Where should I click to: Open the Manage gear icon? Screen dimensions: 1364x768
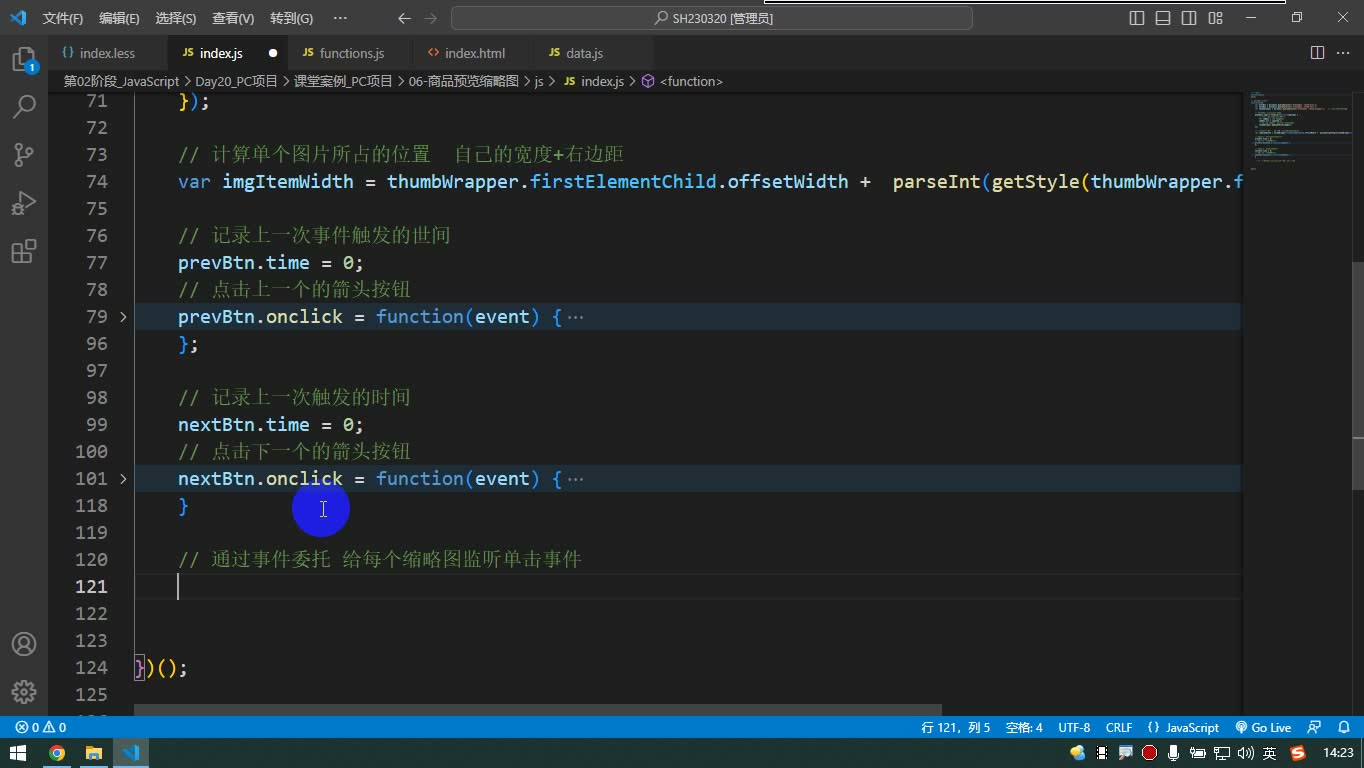(24, 692)
